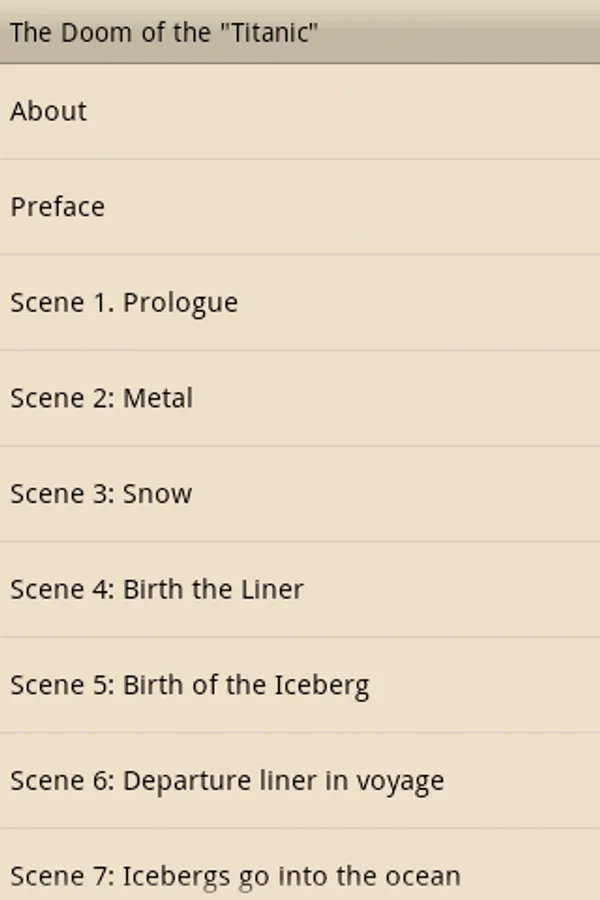The image size is (600, 900).
Task: Open the Icebergs go into the ocean chapter
Action: [291, 876]
